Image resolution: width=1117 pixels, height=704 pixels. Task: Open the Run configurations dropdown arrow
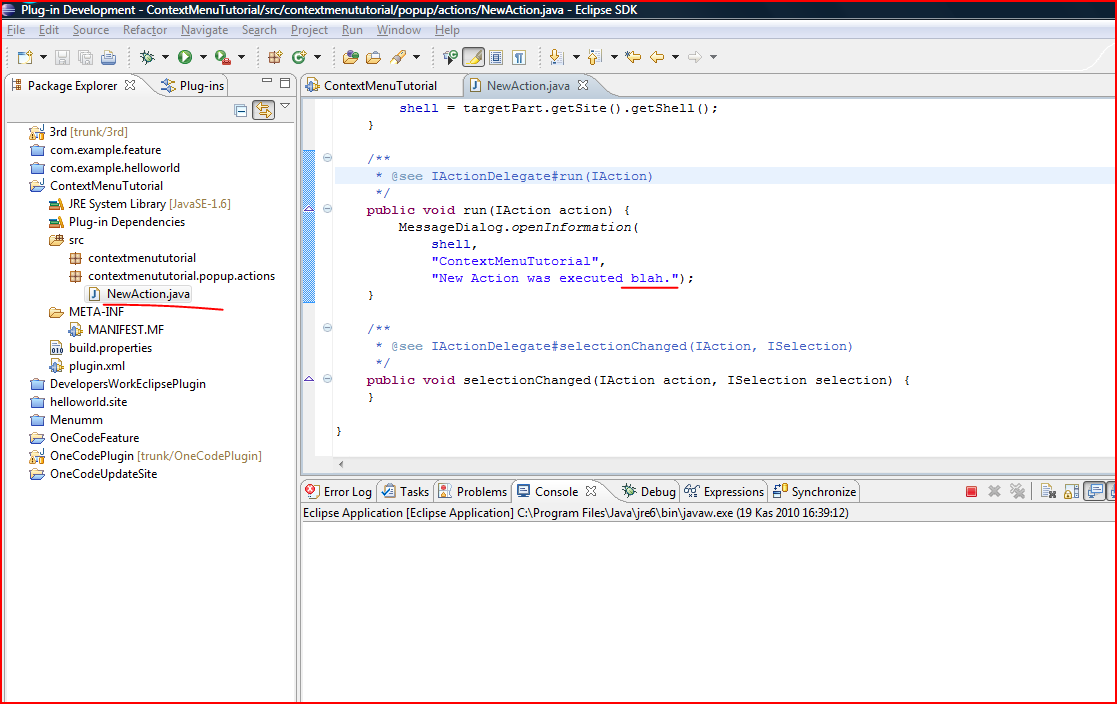[203, 57]
